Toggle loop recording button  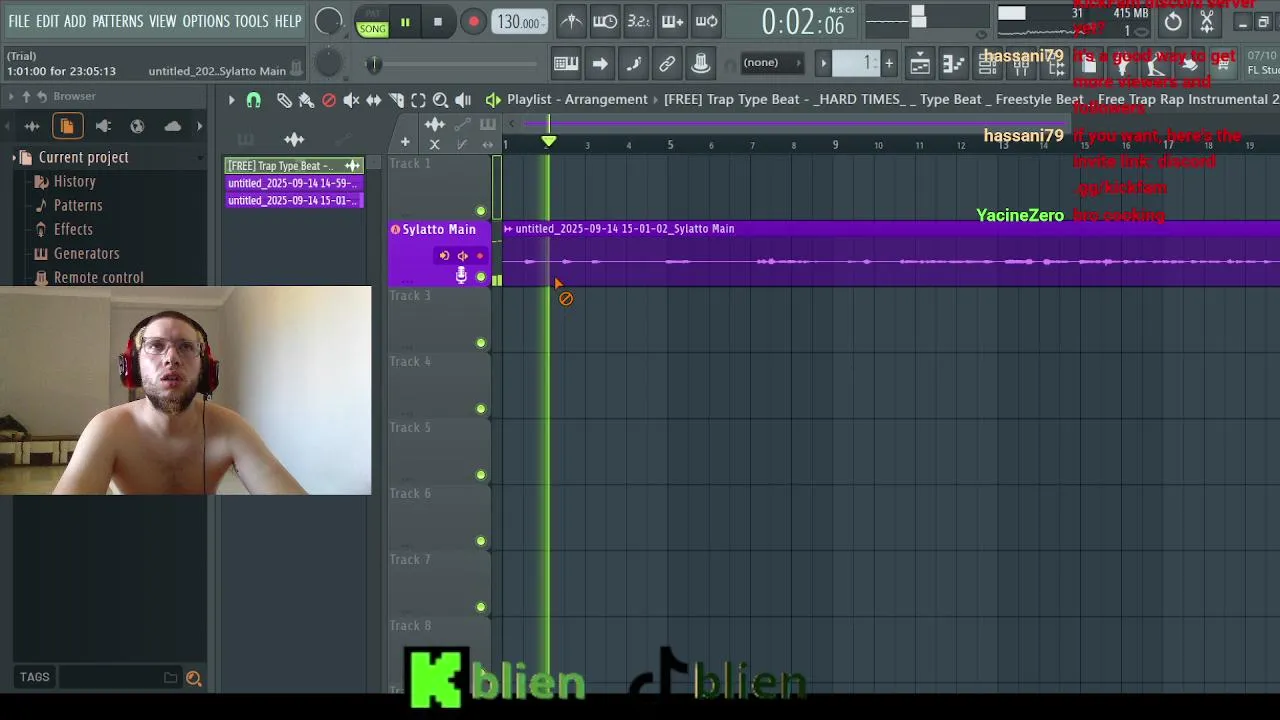pos(706,21)
